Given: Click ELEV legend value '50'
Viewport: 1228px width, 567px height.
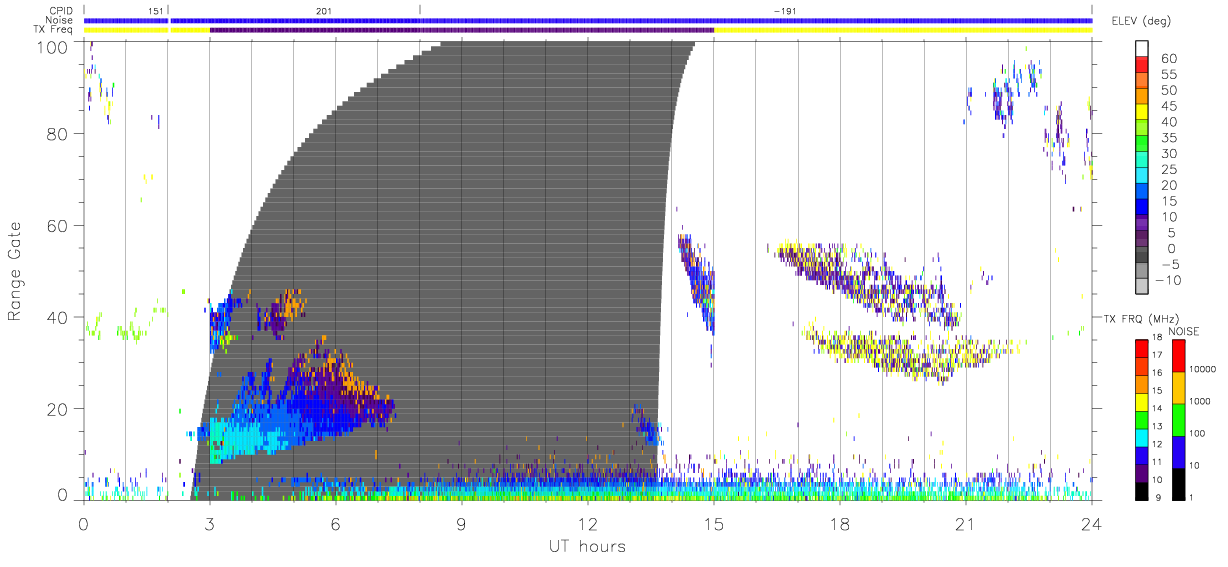Looking at the screenshot, I should coord(1170,90).
